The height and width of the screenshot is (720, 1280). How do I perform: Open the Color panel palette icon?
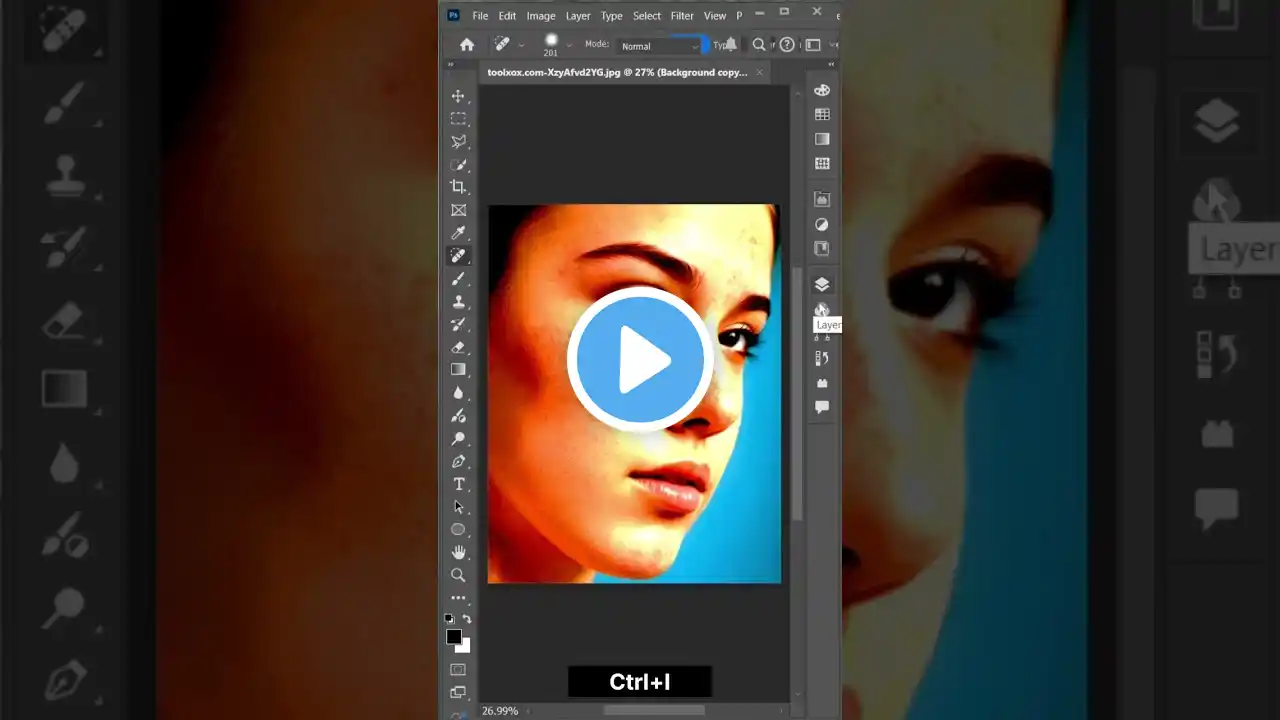[x=822, y=90]
